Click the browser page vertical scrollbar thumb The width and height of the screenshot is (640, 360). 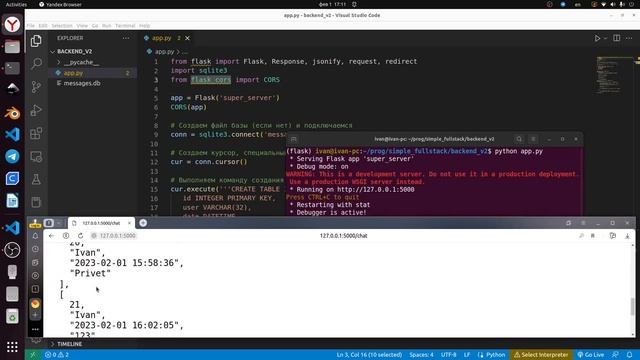[633, 307]
